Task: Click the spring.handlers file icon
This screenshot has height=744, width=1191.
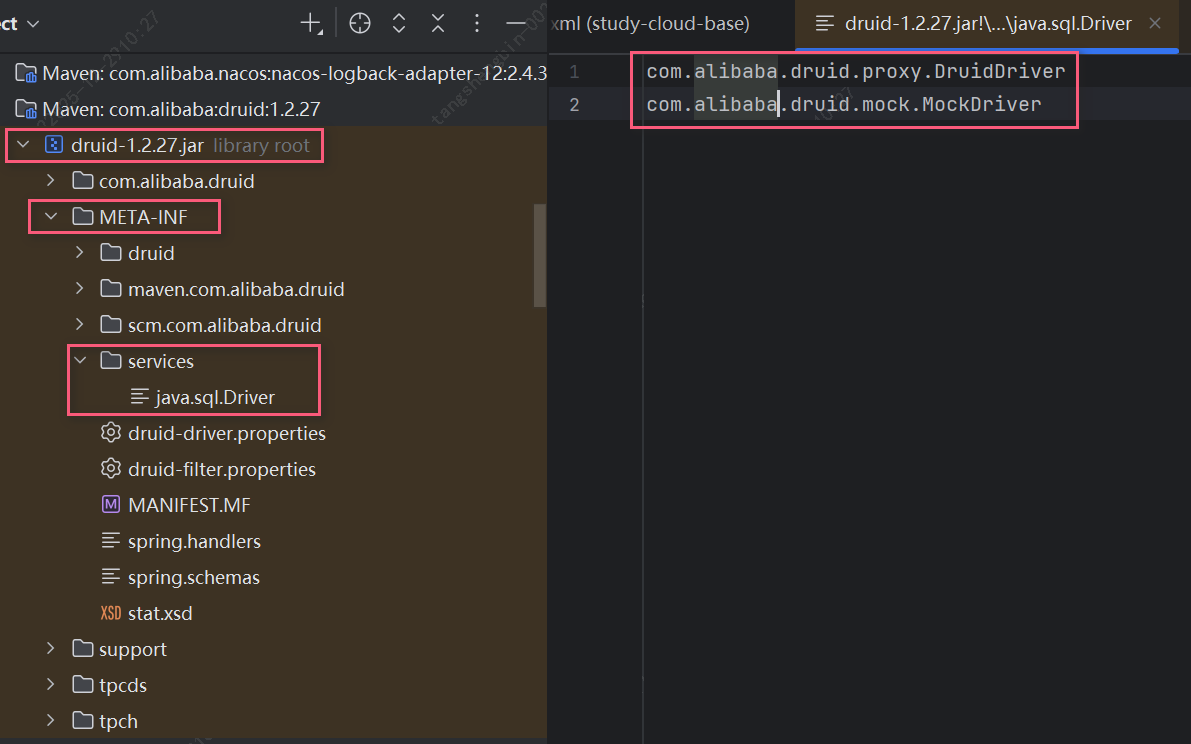Action: click(x=111, y=541)
